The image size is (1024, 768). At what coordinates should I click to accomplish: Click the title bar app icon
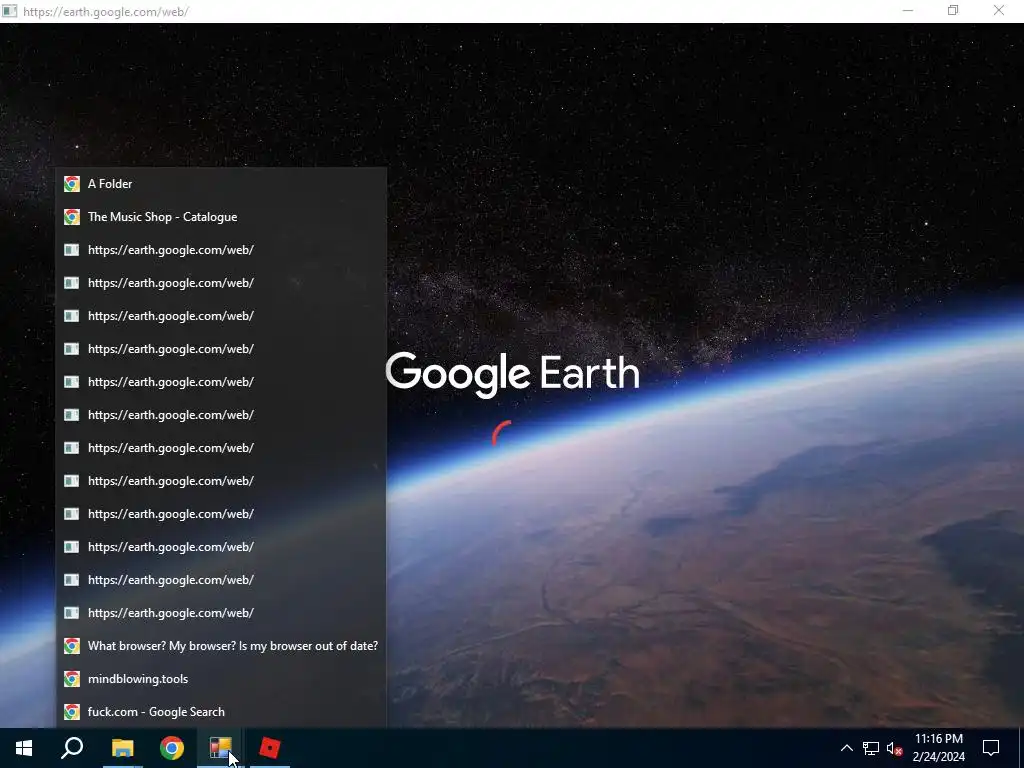[9, 11]
